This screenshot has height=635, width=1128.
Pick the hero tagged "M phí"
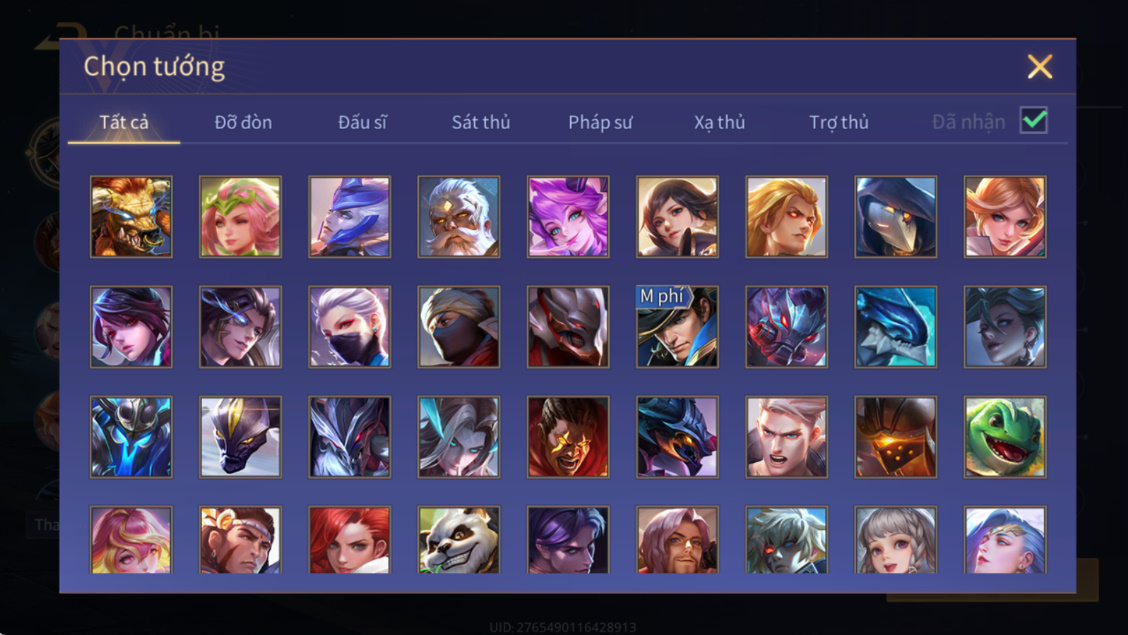tap(677, 326)
